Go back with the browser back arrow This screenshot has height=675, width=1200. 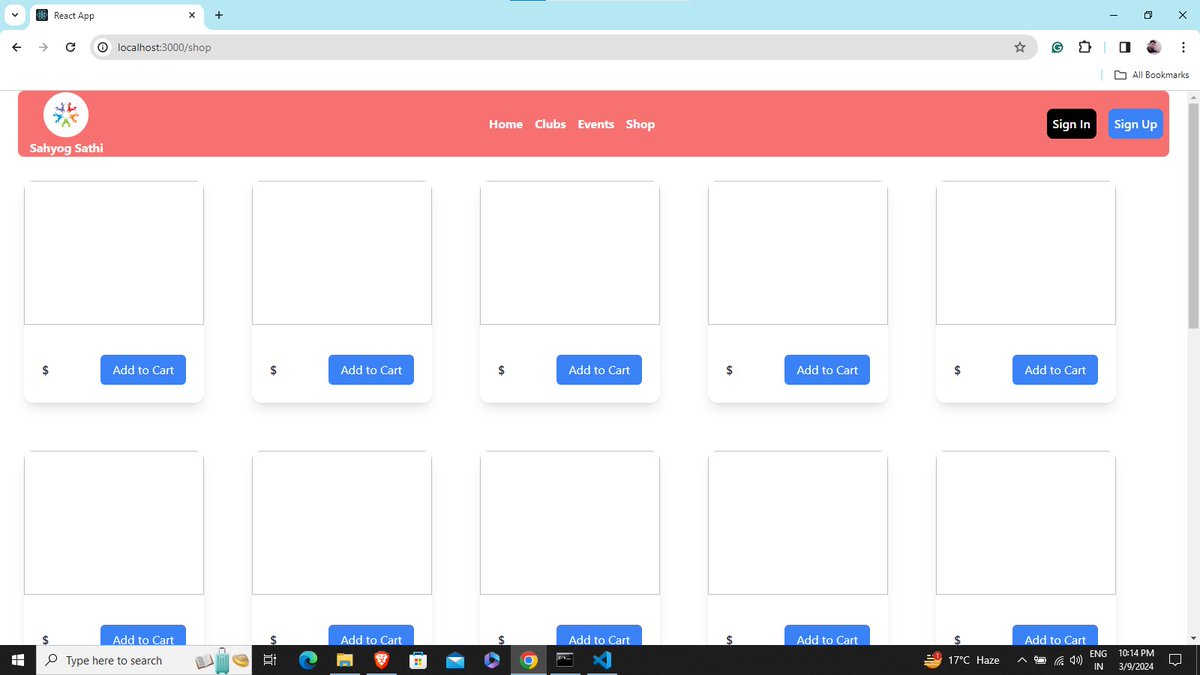tap(17, 47)
